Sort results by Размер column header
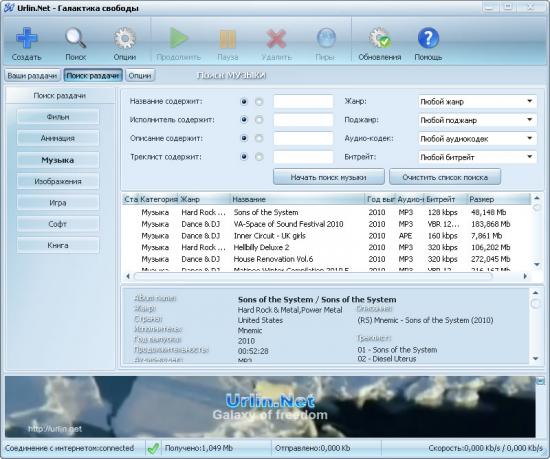 pos(498,199)
